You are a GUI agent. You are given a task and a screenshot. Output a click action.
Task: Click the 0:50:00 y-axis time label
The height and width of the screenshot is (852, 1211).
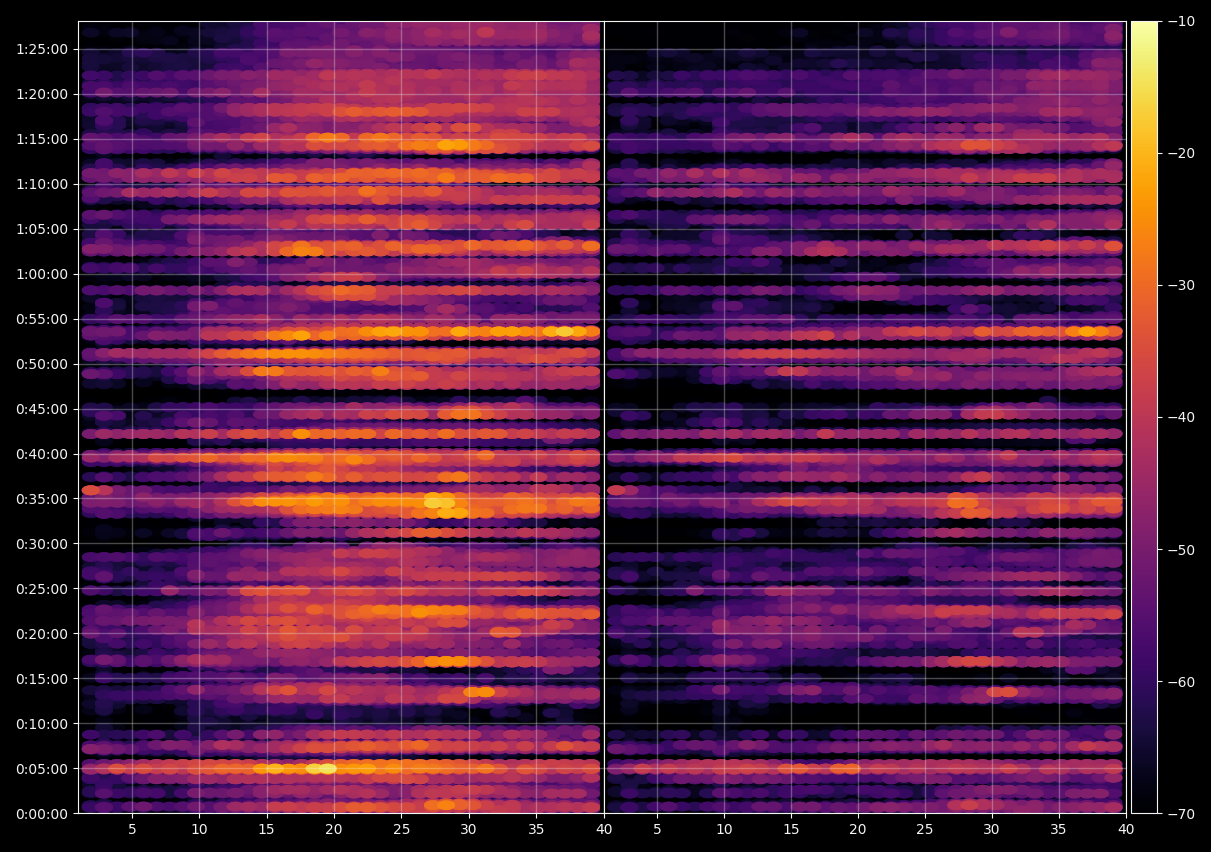(42, 364)
